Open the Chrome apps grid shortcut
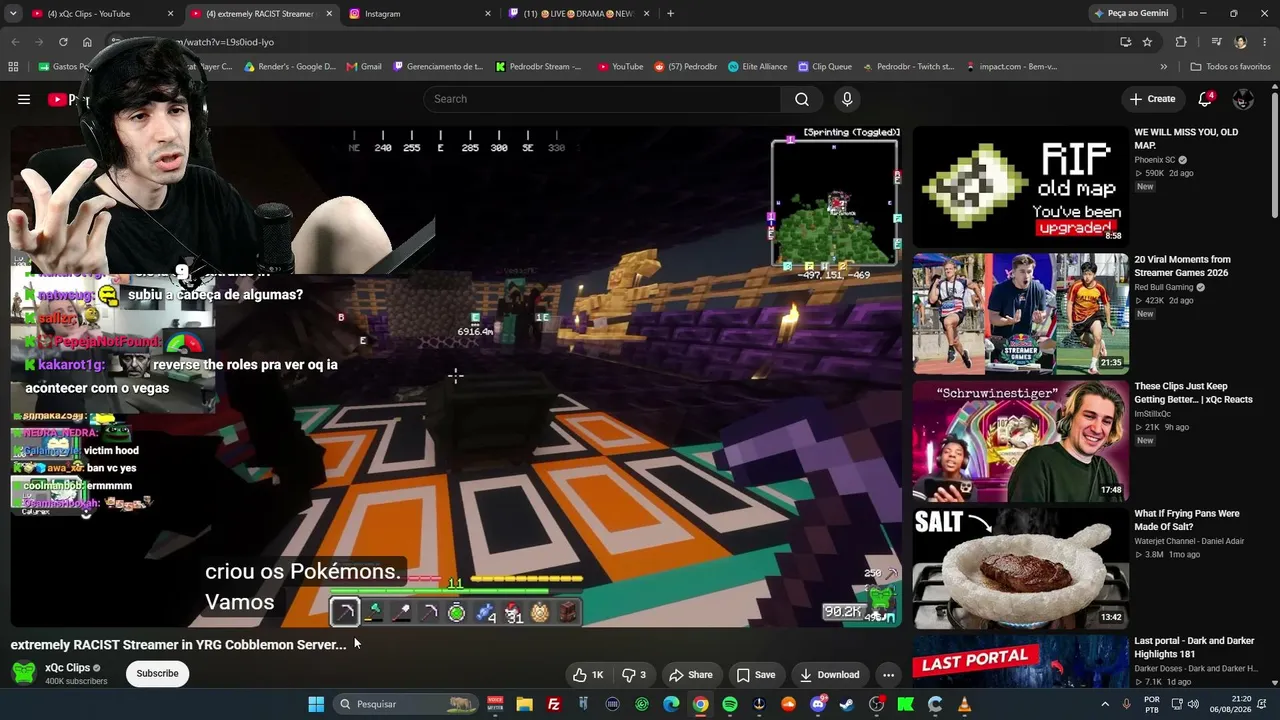The height and width of the screenshot is (720, 1280). (13, 67)
